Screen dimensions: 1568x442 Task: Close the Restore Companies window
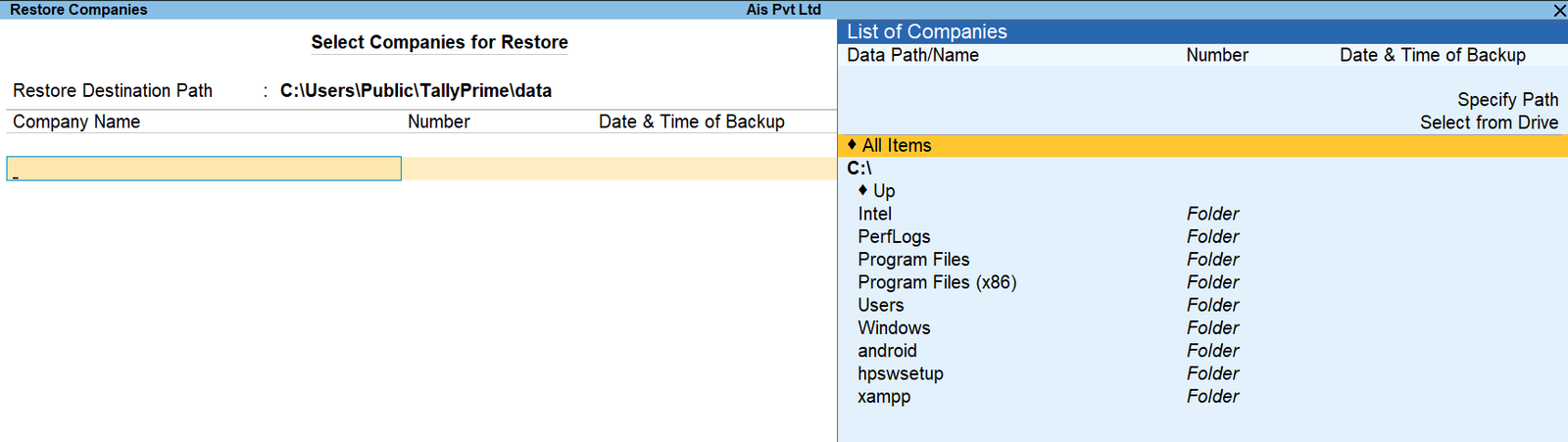pyautogui.click(x=1559, y=10)
